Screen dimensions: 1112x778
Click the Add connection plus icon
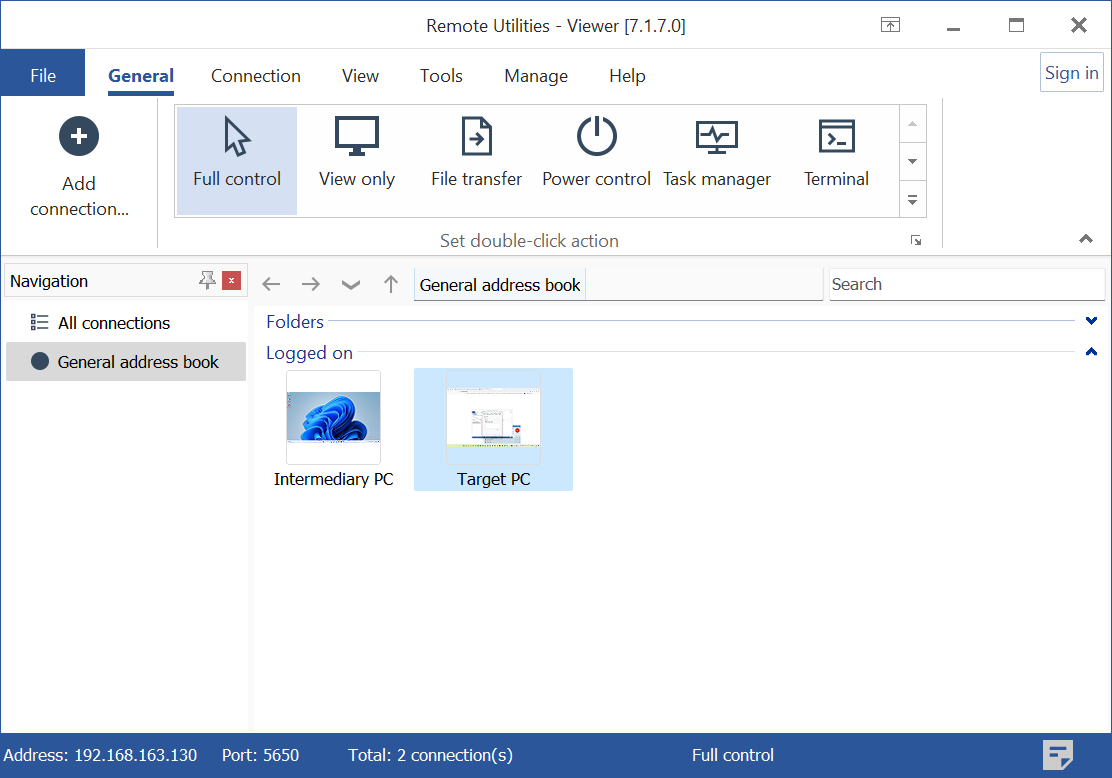point(79,136)
